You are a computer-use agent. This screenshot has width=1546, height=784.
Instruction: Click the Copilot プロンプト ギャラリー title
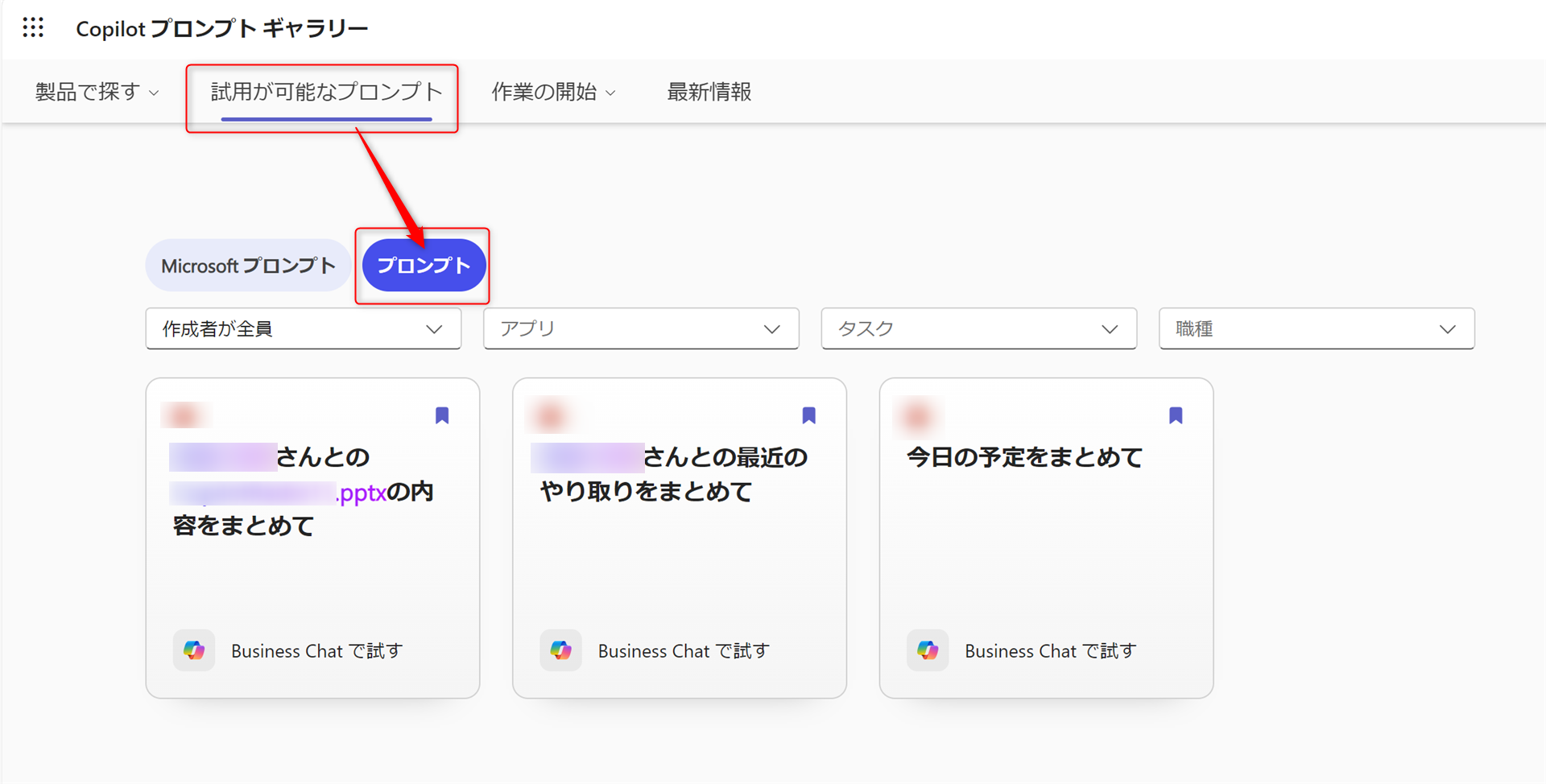coord(222,28)
